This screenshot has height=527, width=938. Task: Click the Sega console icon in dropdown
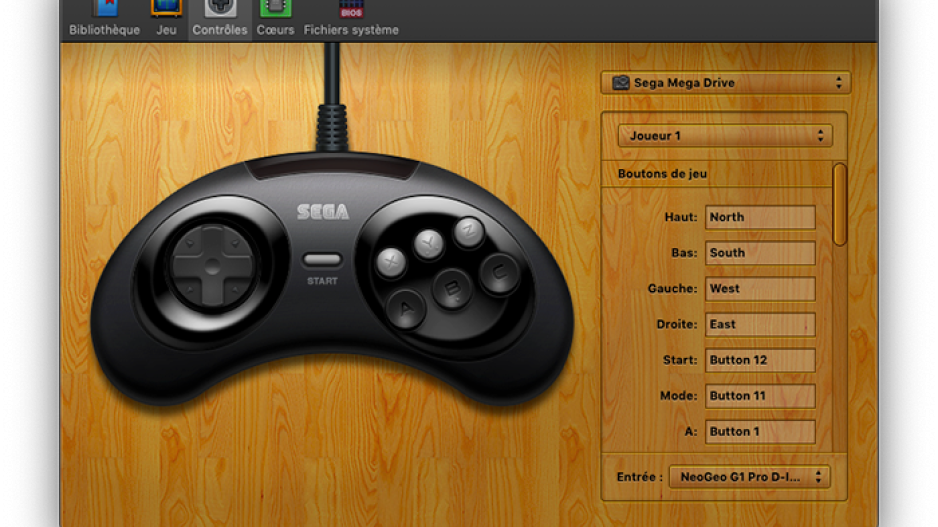[x=621, y=83]
